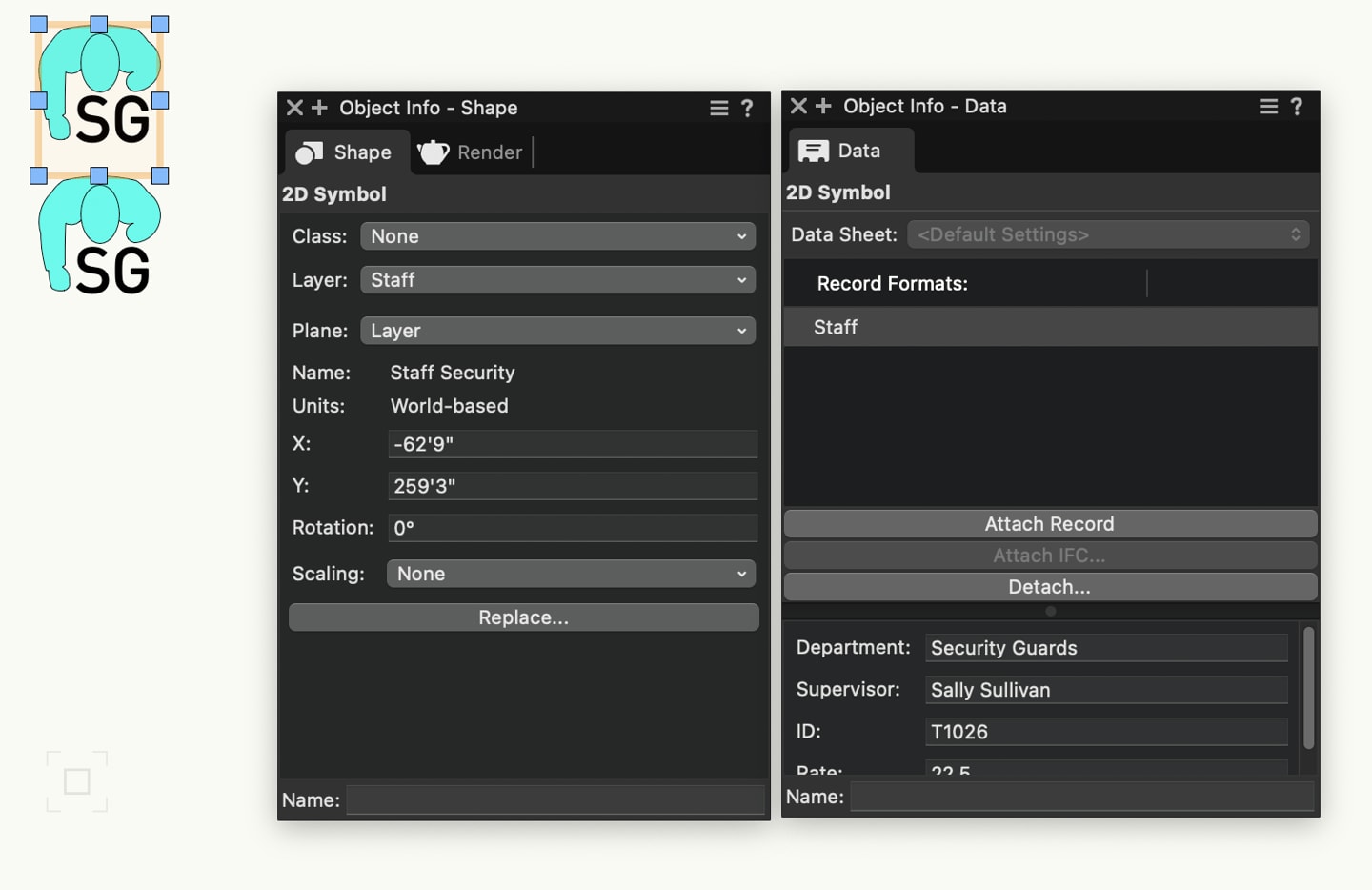Viewport: 1372px width, 890px height.
Task: Select the lower unselected SG staff symbol
Action: 99,236
